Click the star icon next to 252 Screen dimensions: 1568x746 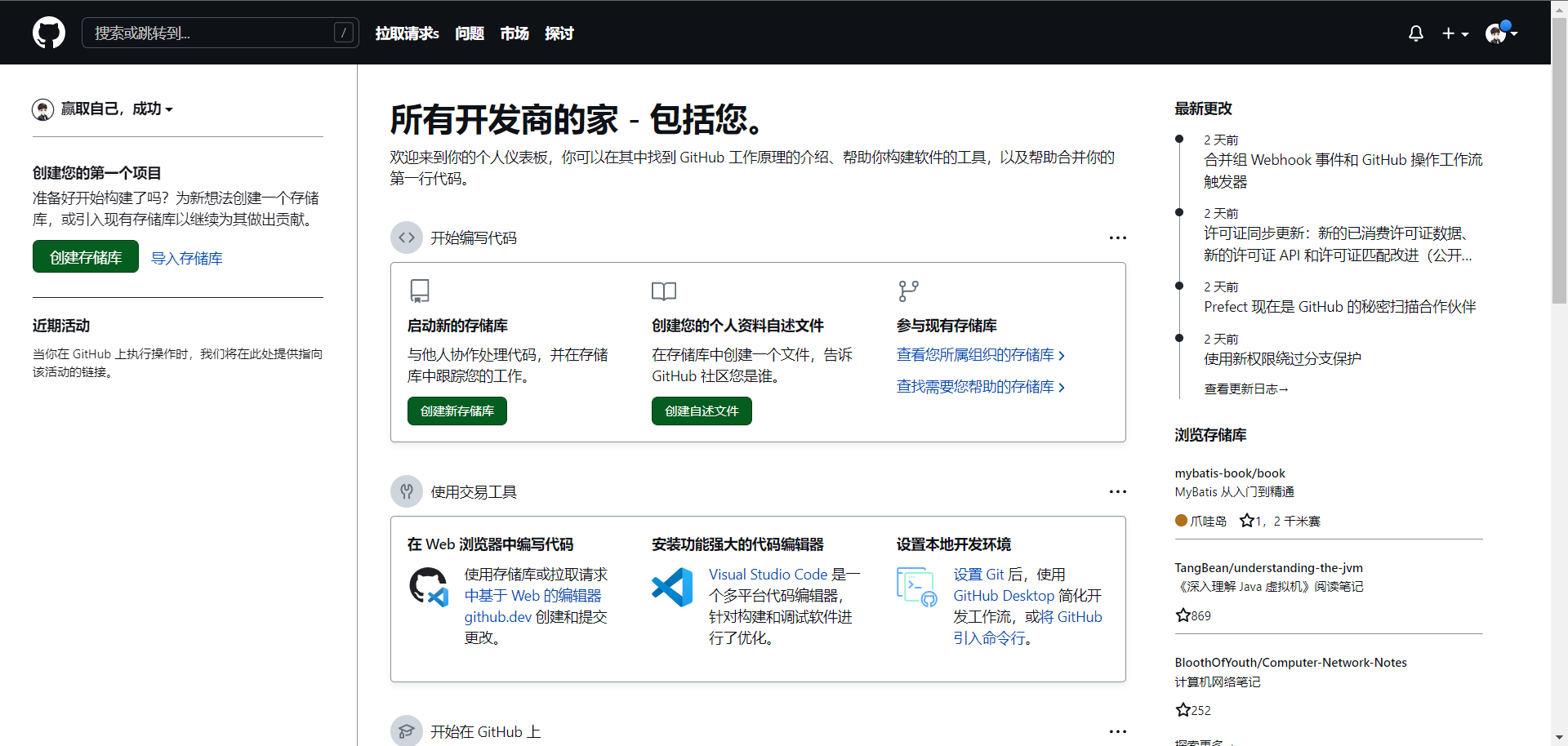click(x=1183, y=710)
